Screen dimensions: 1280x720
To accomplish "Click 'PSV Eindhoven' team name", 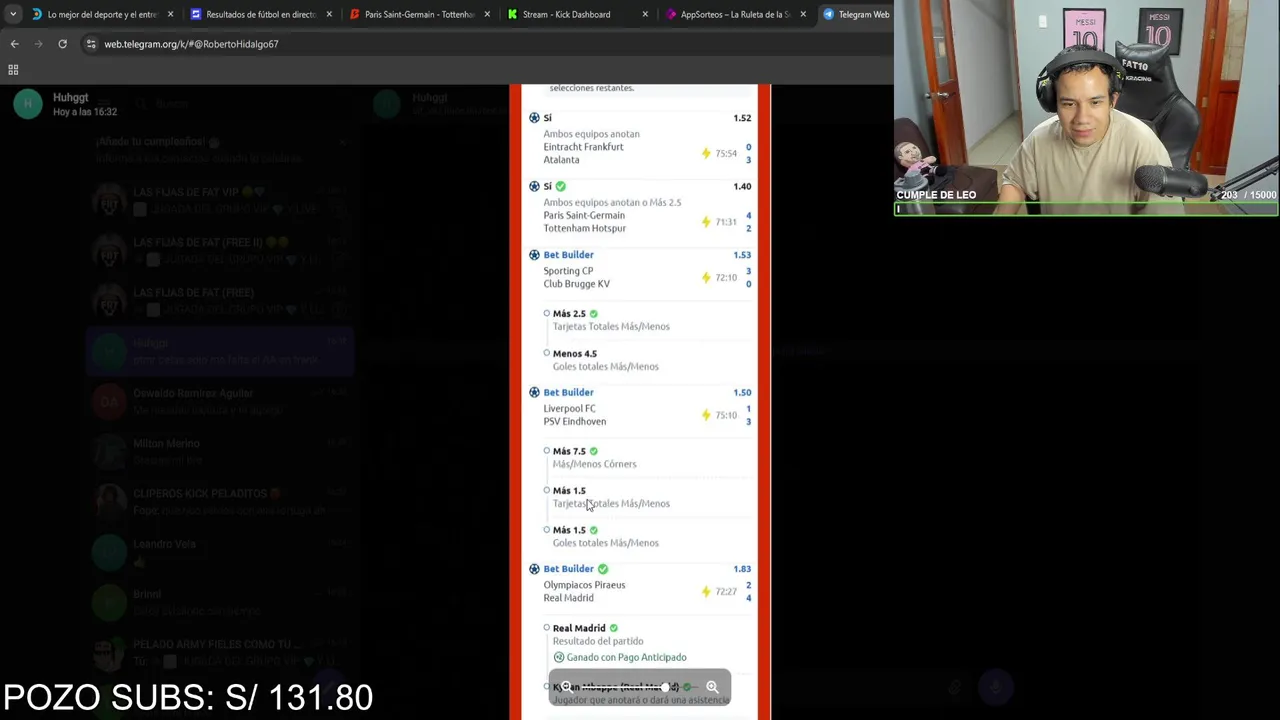I will coord(574,422).
